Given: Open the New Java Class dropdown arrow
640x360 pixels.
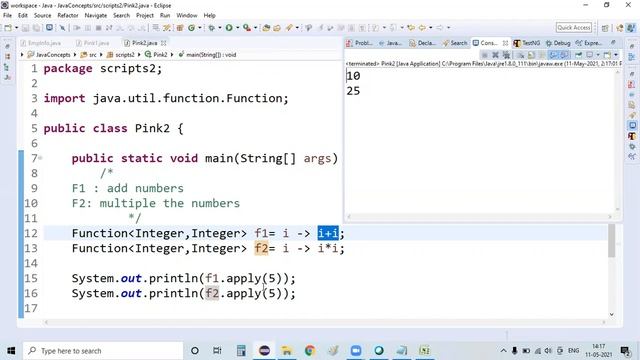Looking at the screenshot, I should click(200, 28).
